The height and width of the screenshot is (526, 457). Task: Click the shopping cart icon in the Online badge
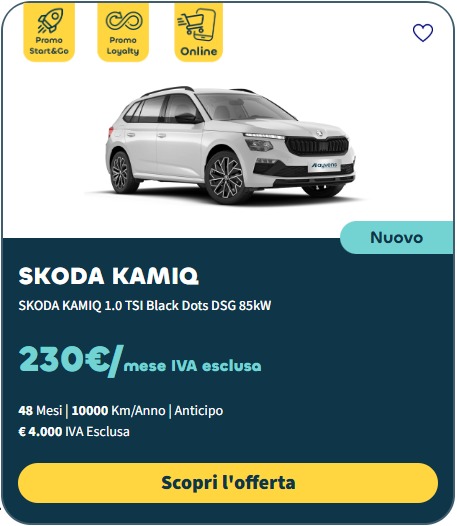point(198,24)
